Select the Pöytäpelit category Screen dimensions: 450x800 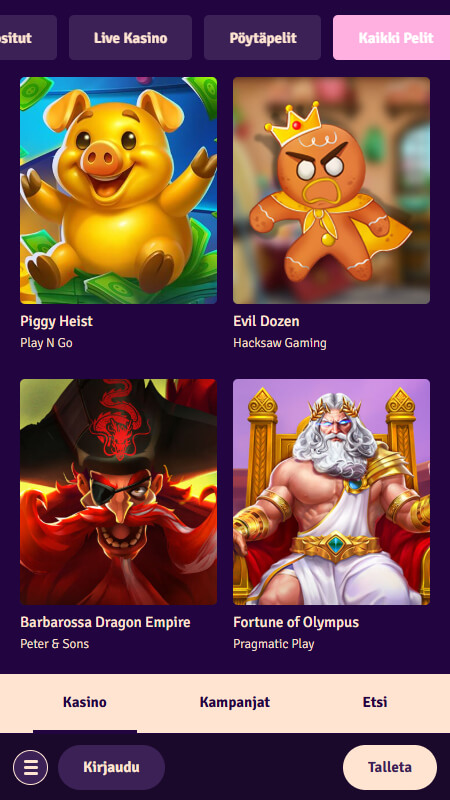click(263, 38)
